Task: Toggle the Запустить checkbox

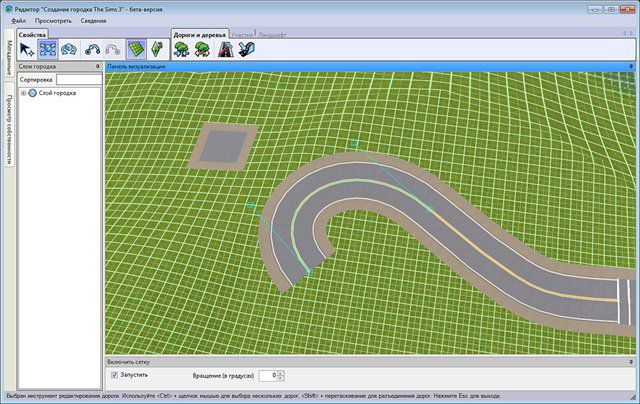Action: point(115,375)
